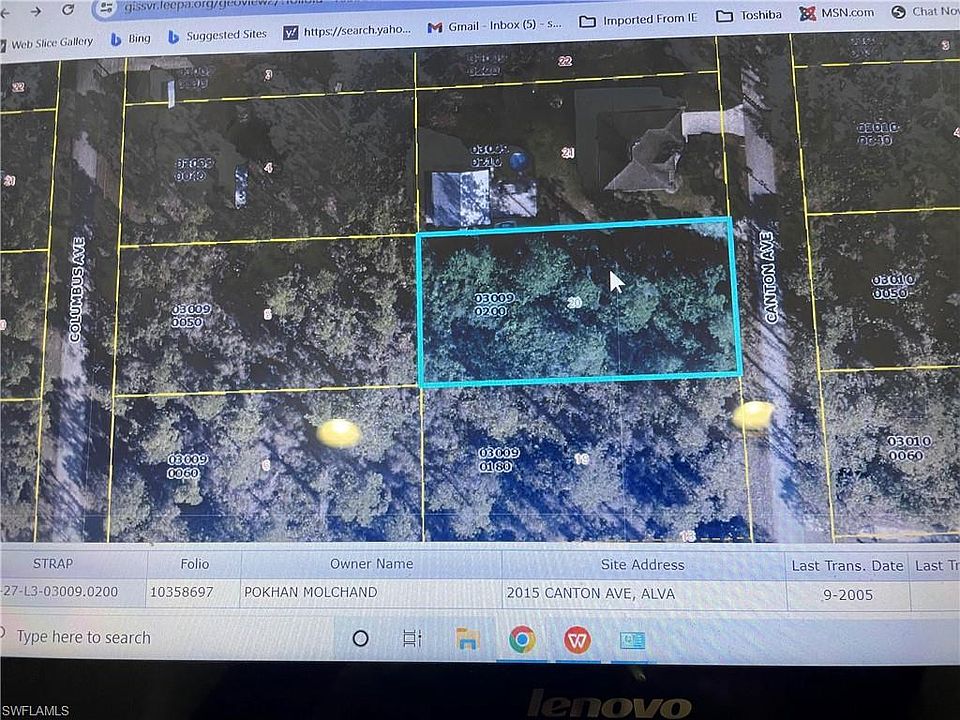The width and height of the screenshot is (960, 720).
Task: Switch to Google Chrome in the taskbar
Action: point(521,638)
